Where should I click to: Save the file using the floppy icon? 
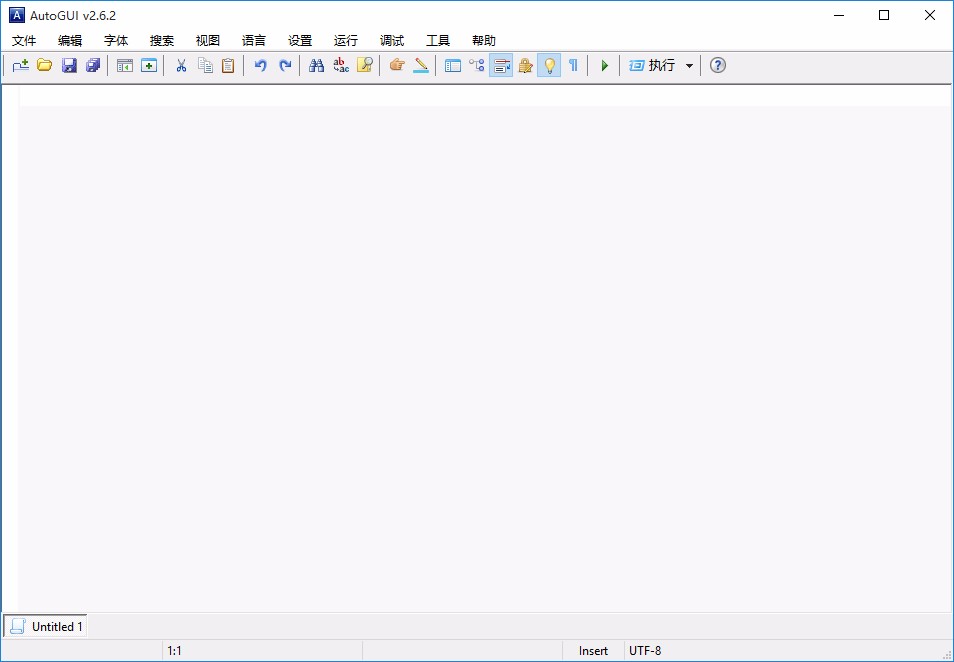tap(69, 65)
